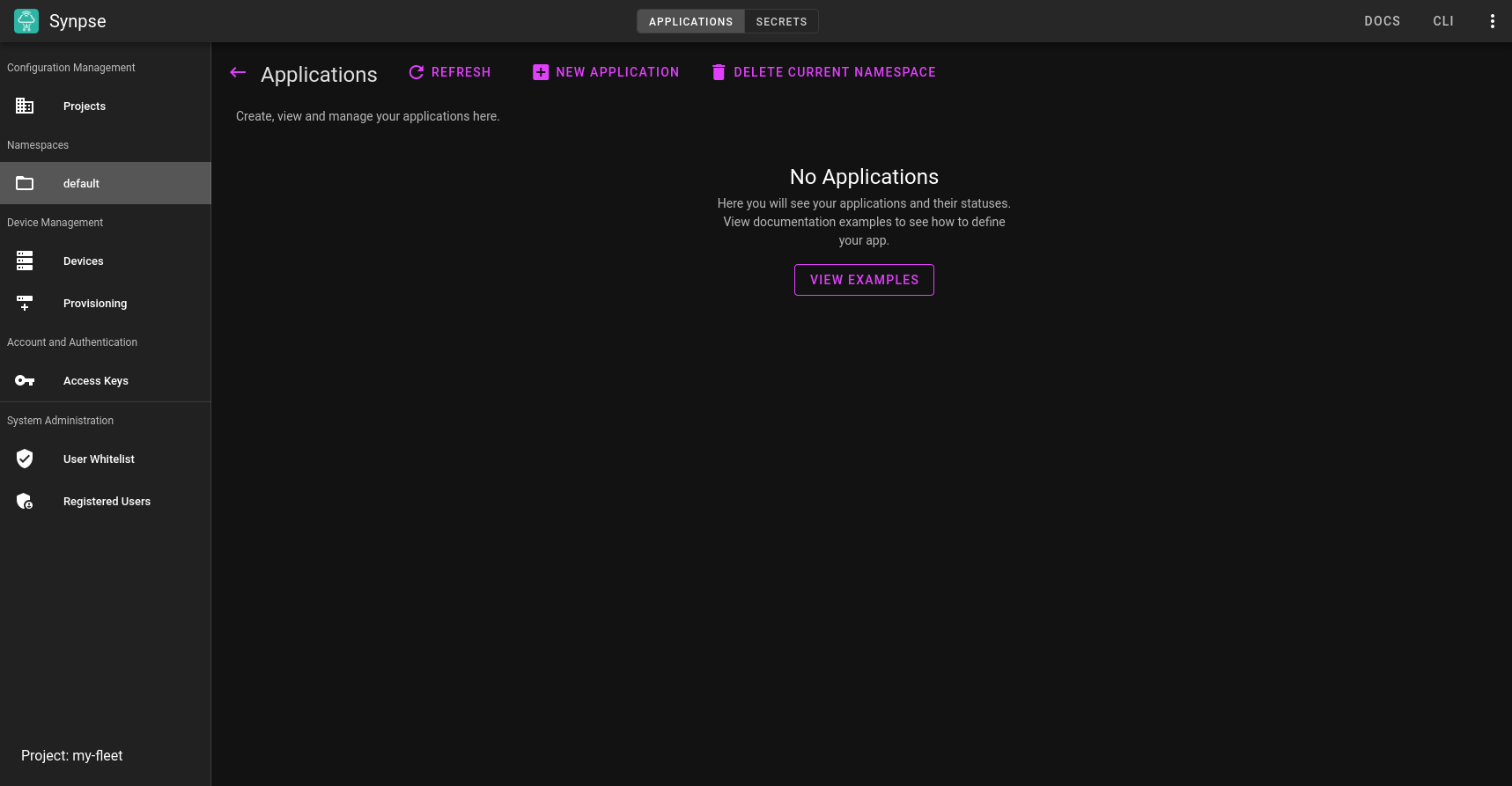Viewport: 1512px width, 786px height.
Task: Click the Projects building icon
Action: pyautogui.click(x=25, y=107)
